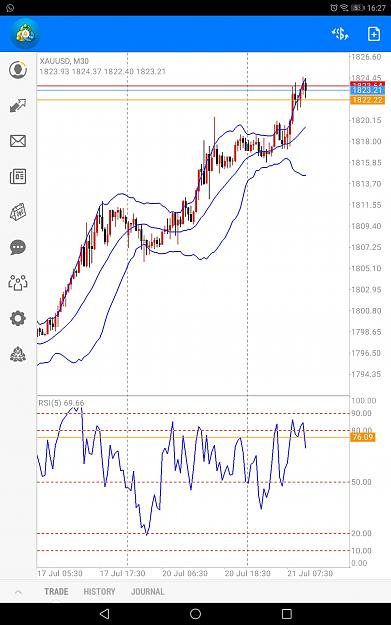This screenshot has height=625, width=391.
Task: Tap the 20 Jul 18:30 time label
Action: [x=248, y=573]
